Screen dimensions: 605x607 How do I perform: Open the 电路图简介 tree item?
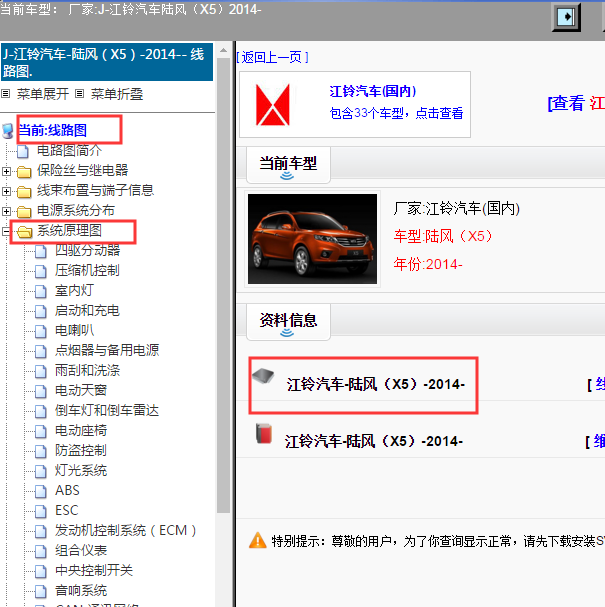[x=69, y=151]
